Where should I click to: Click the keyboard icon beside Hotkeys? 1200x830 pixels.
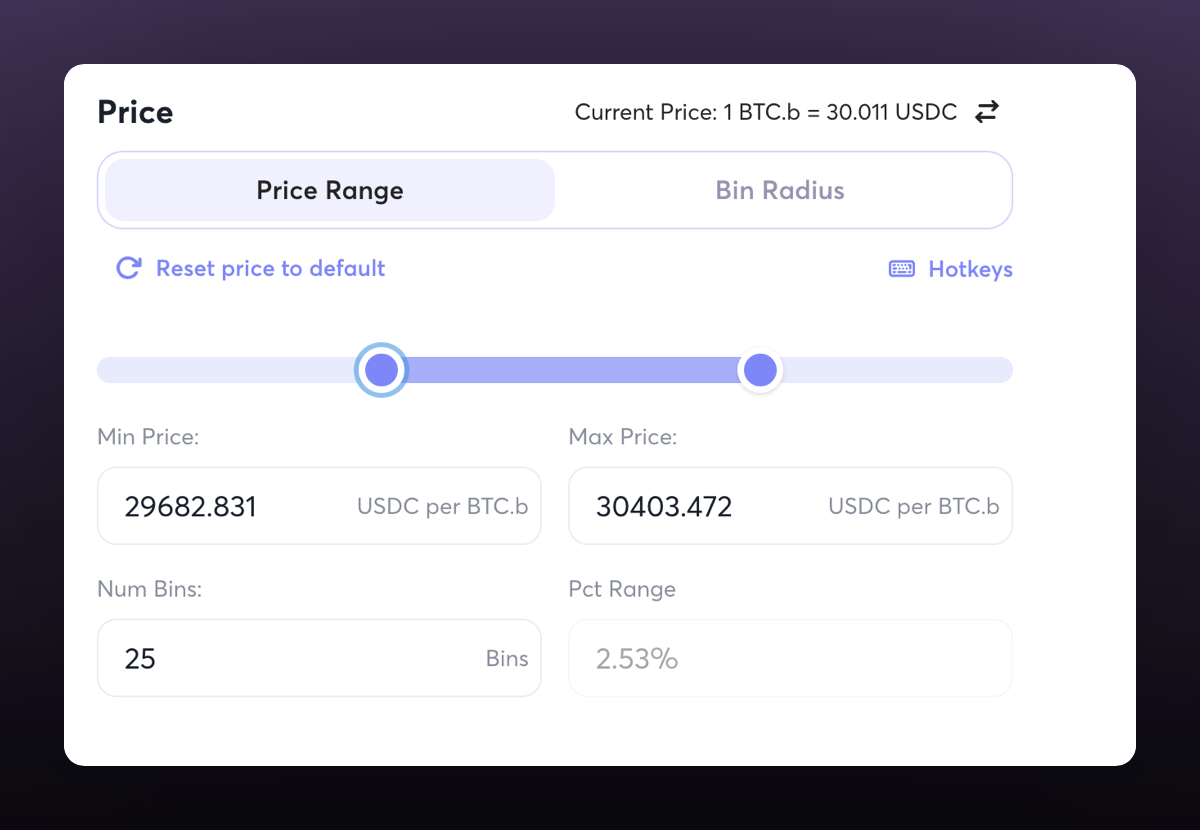(x=901, y=269)
